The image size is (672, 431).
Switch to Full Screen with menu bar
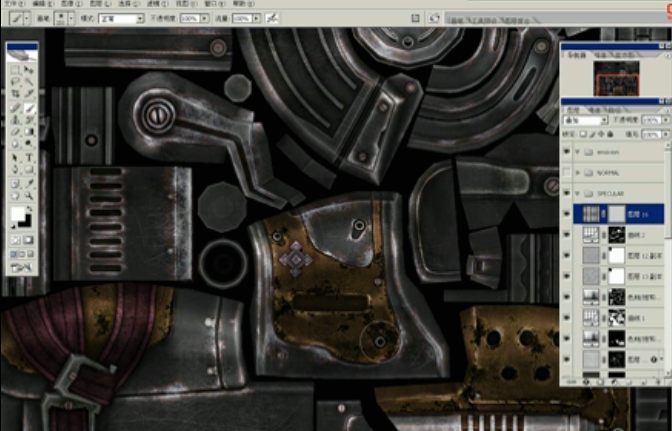22,254
